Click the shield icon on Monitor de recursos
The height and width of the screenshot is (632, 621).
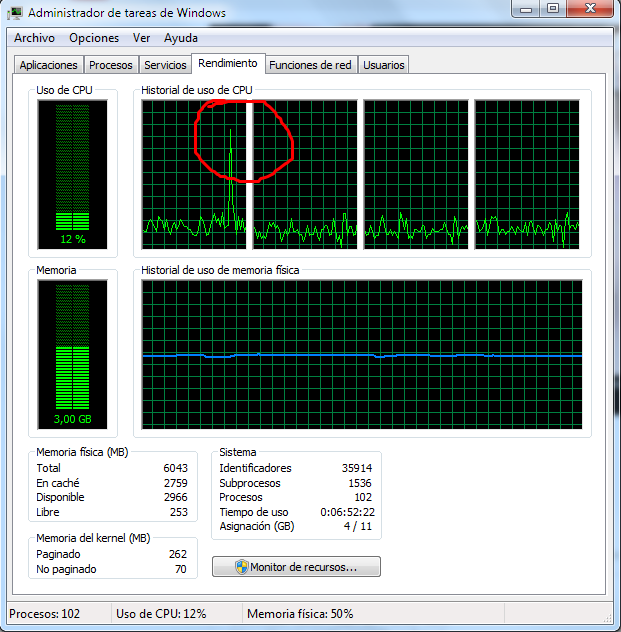(x=241, y=567)
